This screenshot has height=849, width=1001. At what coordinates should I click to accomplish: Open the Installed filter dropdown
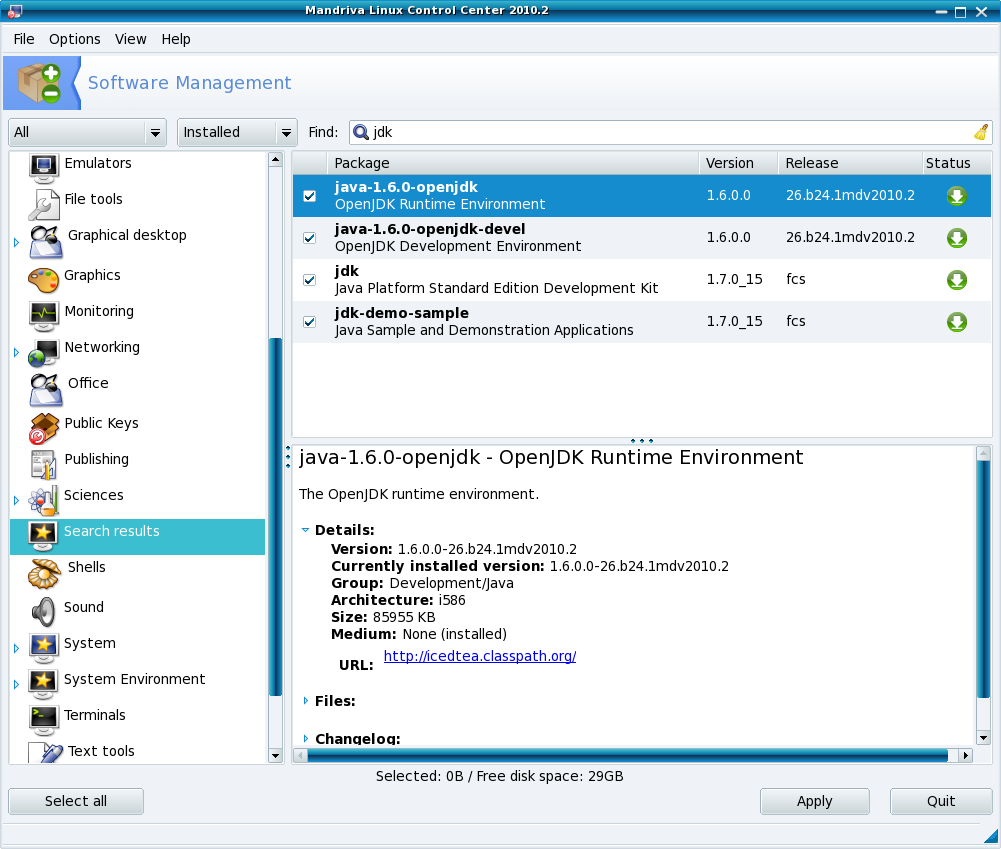click(x=237, y=132)
